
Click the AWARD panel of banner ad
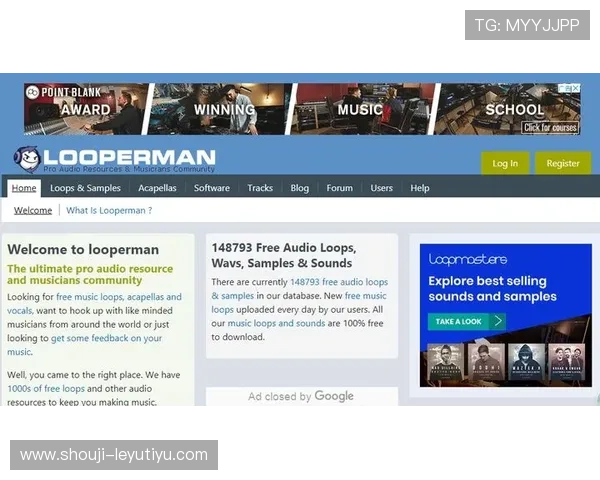(86, 109)
